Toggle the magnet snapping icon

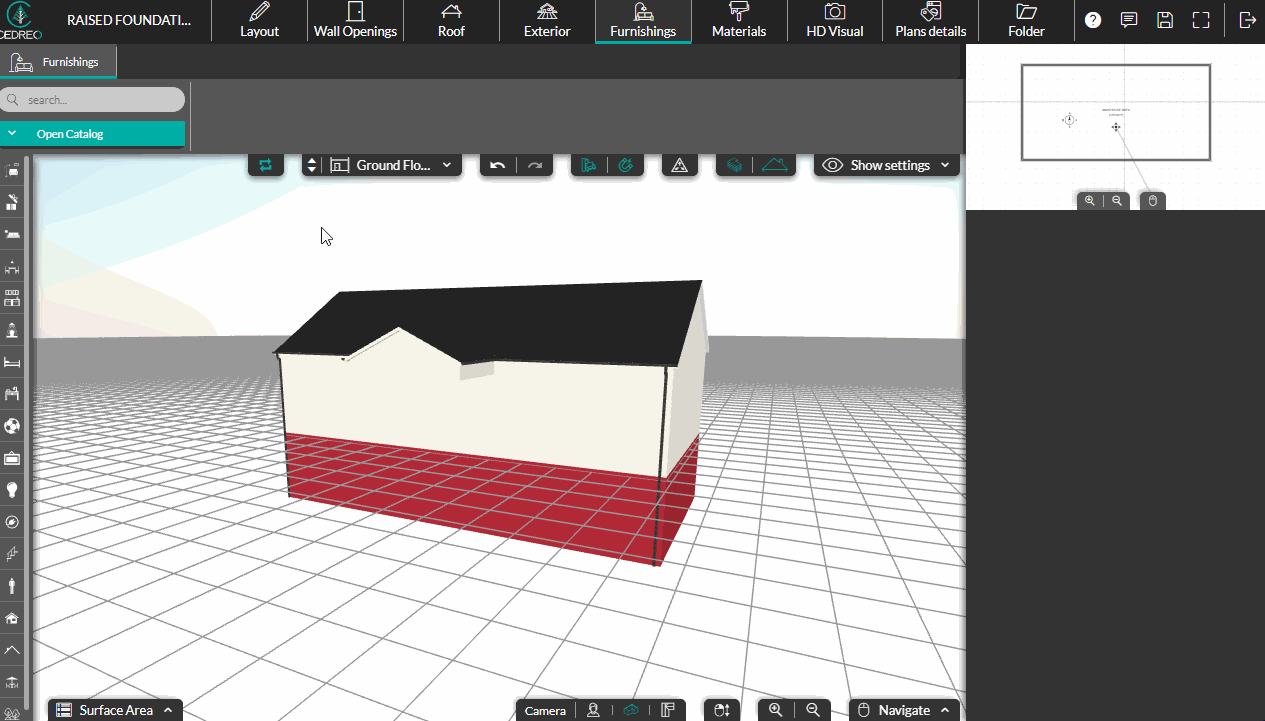coord(627,165)
